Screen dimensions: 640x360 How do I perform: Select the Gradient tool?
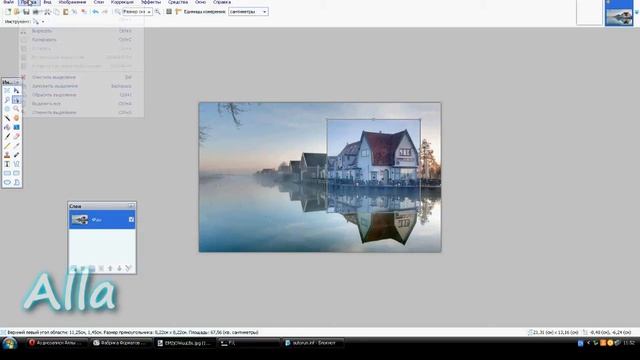pos(16,127)
